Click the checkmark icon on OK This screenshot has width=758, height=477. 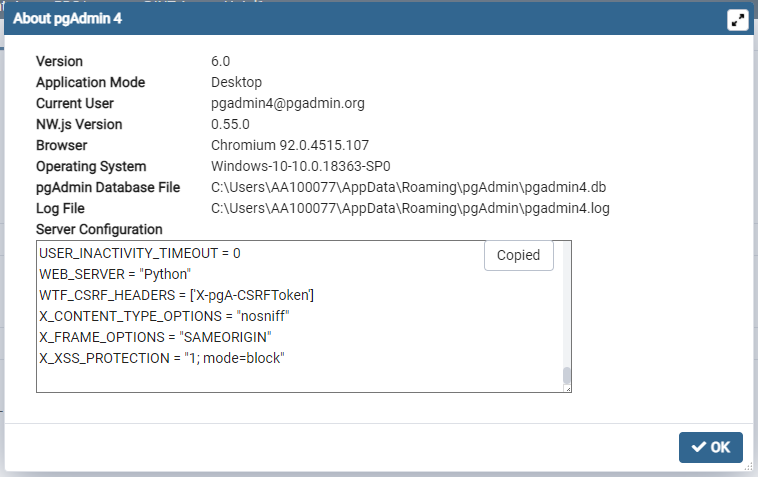tap(698, 447)
